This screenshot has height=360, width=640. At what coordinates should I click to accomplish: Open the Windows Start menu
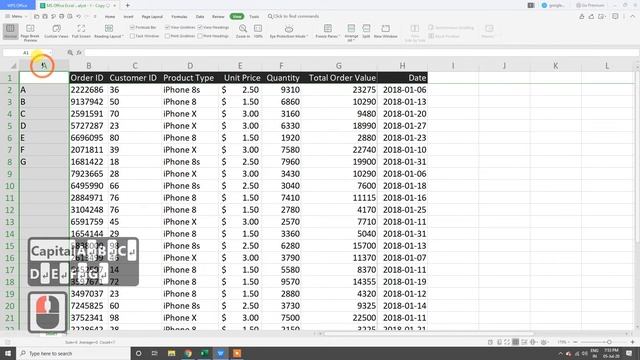[x=8, y=353]
